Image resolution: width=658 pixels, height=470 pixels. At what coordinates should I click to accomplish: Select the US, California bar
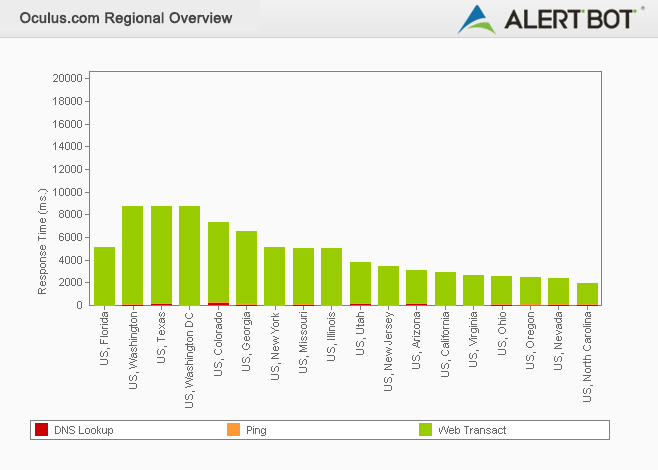tap(445, 288)
